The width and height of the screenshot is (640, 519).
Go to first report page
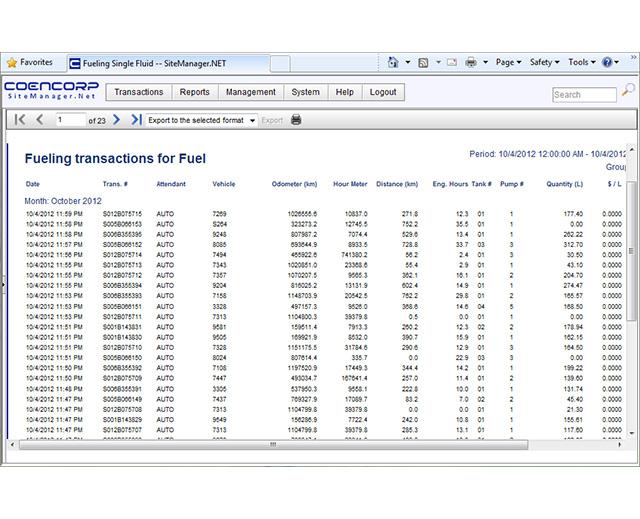tap(18, 120)
